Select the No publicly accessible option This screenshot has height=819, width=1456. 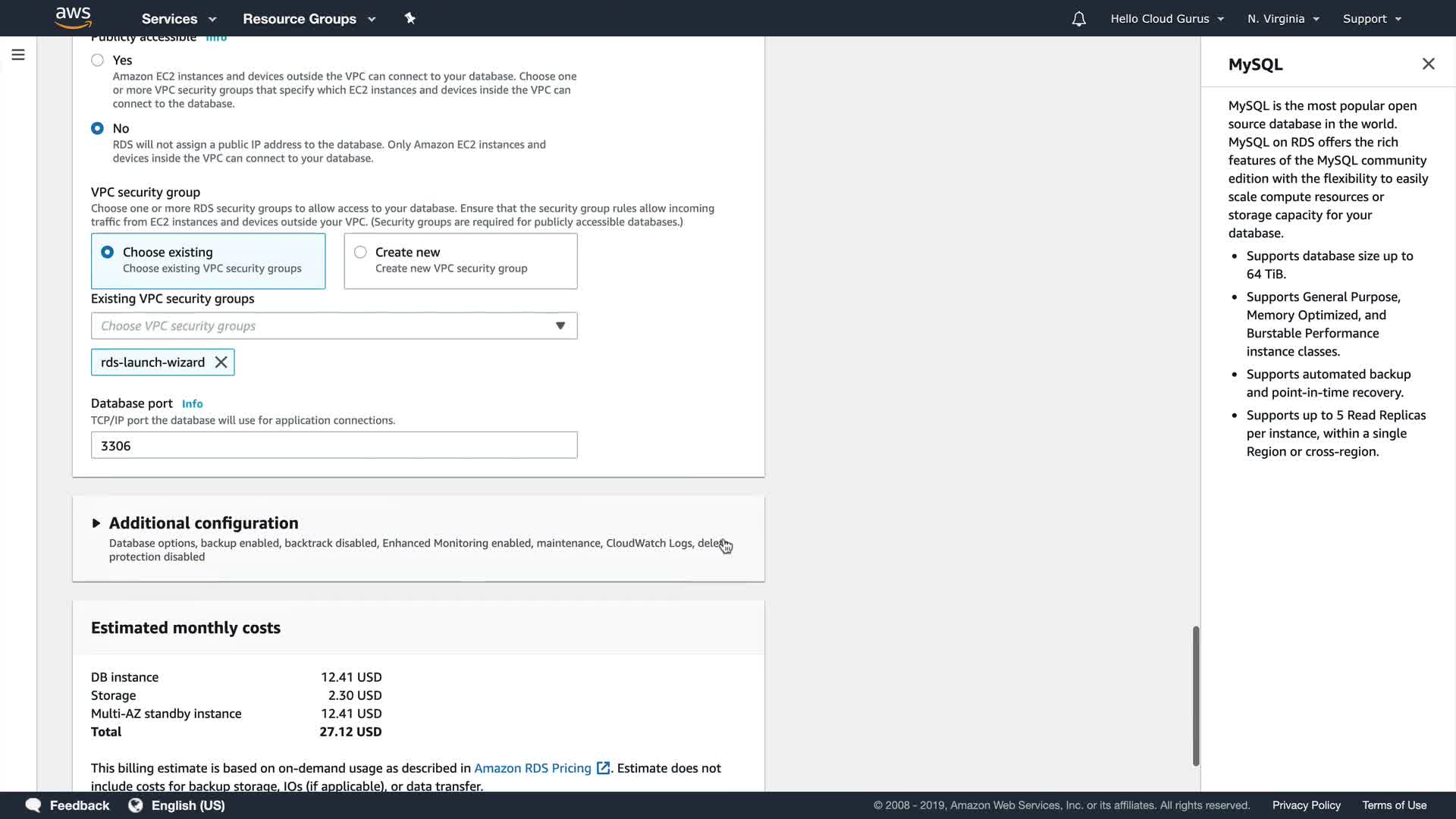pos(98,128)
